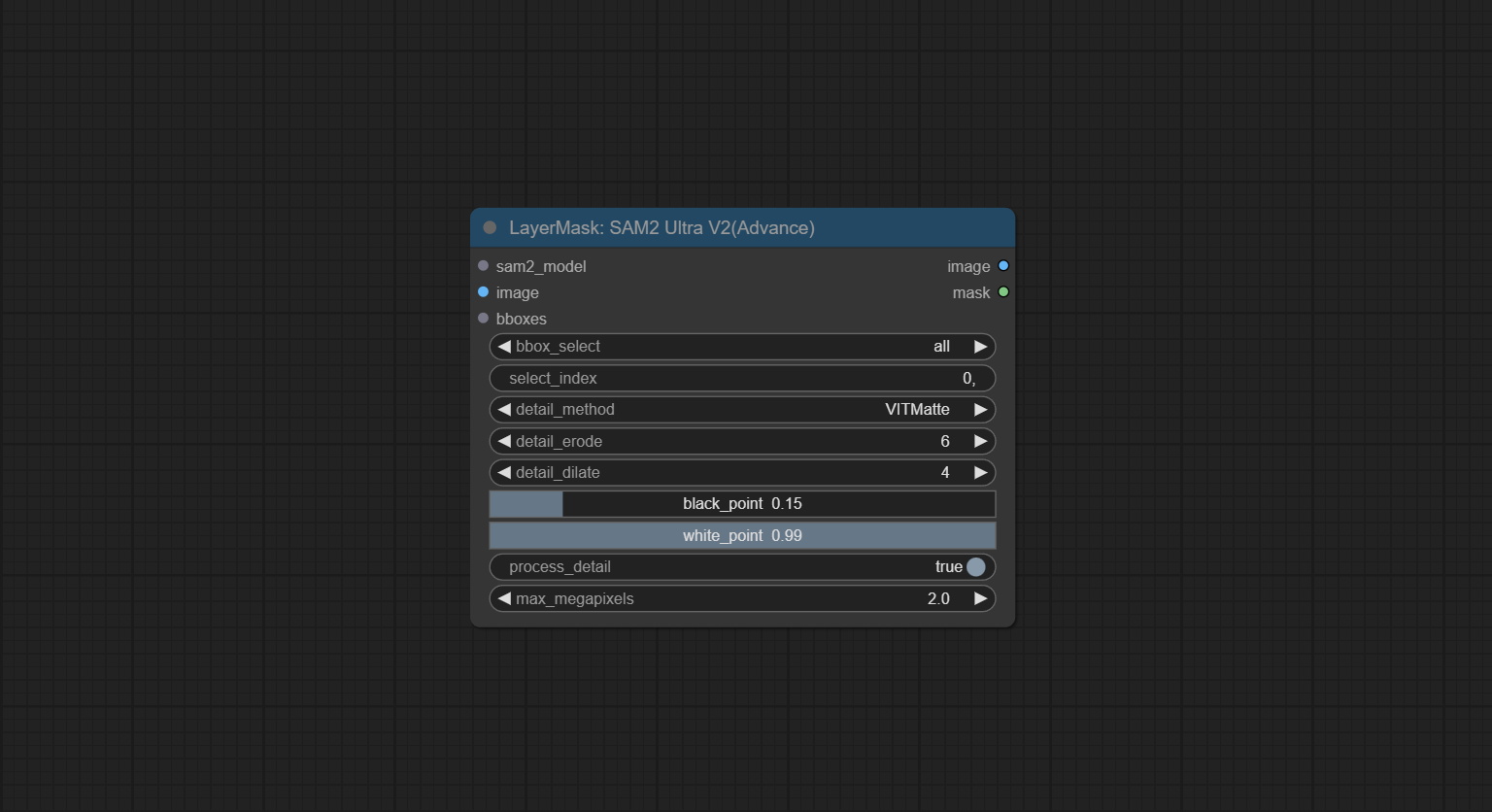Screen dimensions: 1492x812
Task: Increase detail_dilate value with right arrow
Action: click(980, 473)
